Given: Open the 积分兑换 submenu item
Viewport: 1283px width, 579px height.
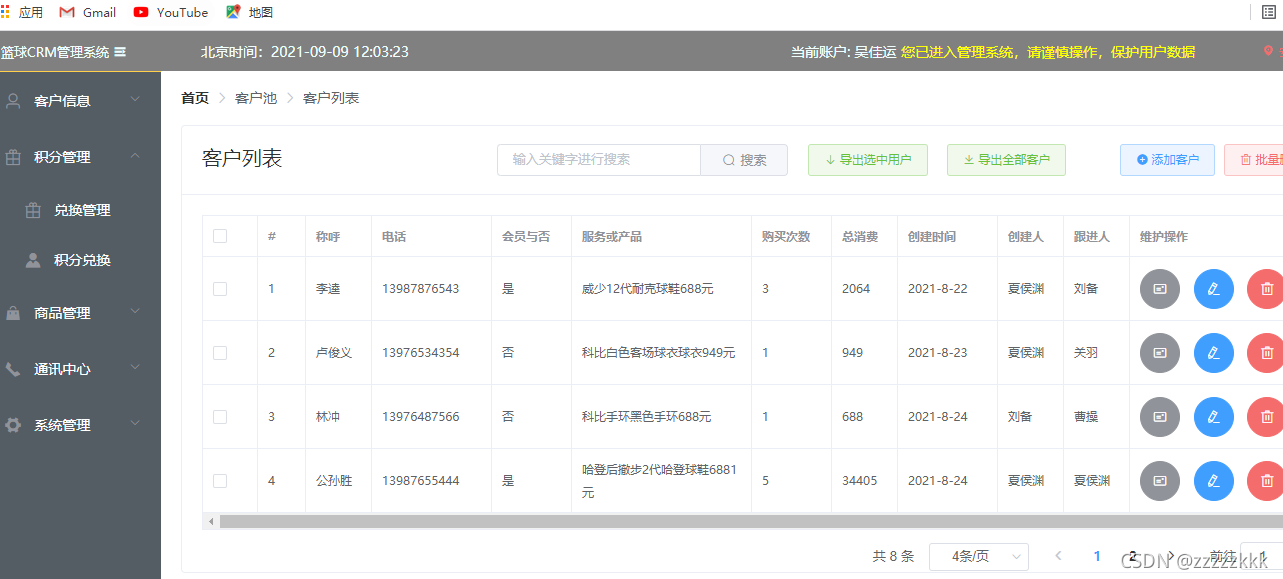Looking at the screenshot, I should point(80,260).
